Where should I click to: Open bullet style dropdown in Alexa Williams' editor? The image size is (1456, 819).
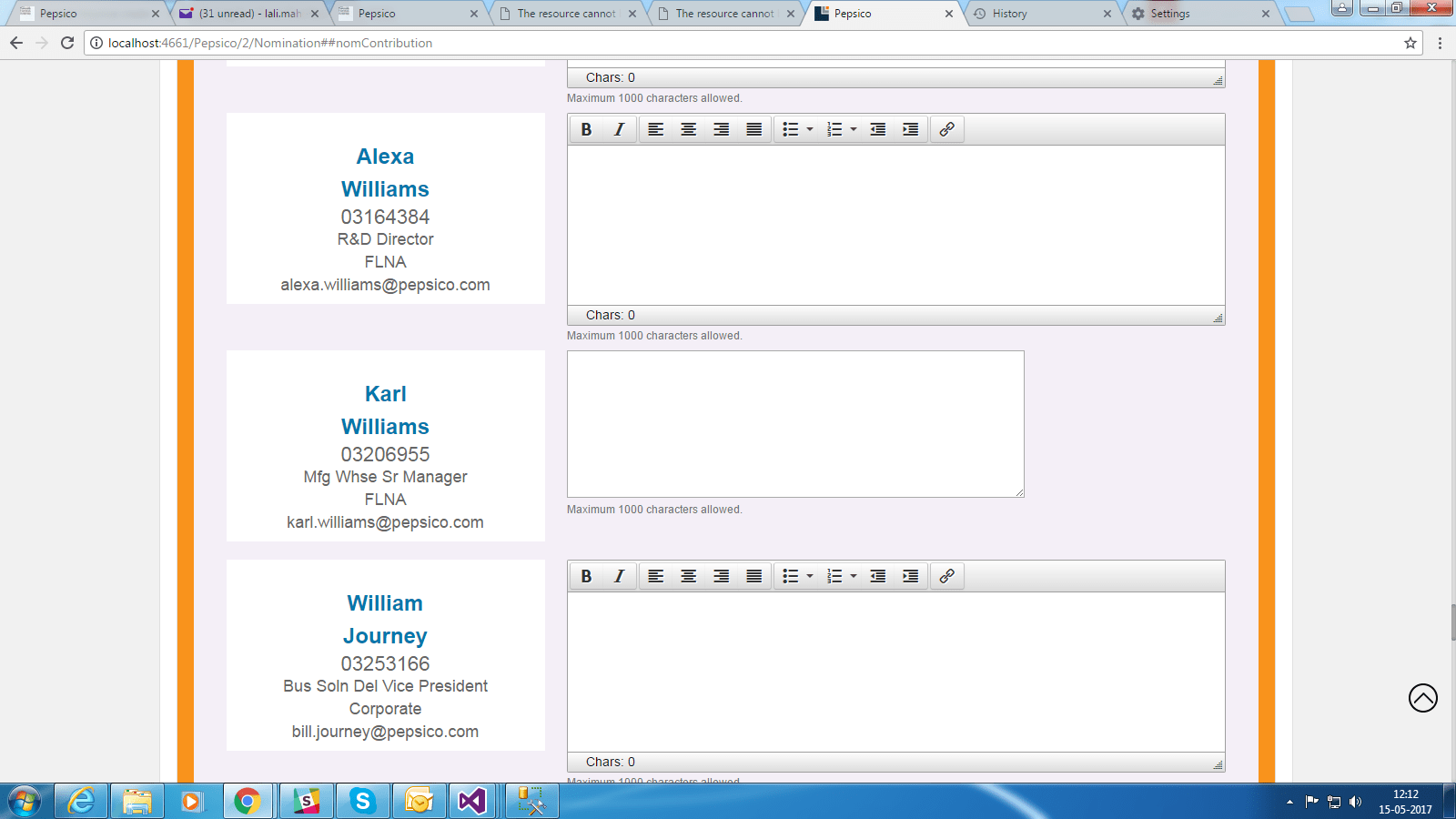tap(810, 129)
